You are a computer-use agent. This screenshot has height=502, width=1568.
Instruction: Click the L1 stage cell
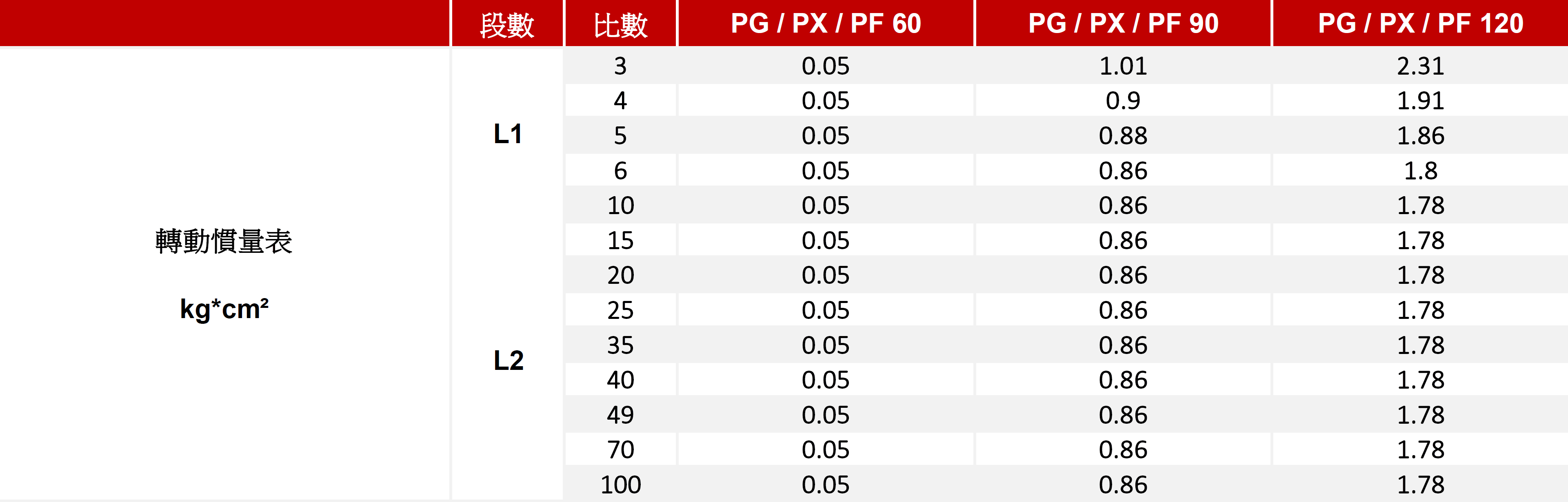click(508, 134)
